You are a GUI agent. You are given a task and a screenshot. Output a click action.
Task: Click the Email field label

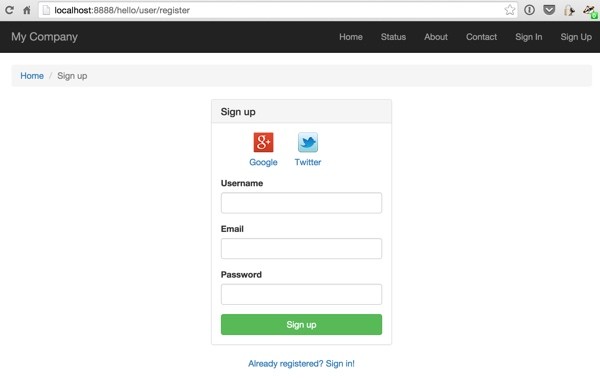[232, 229]
